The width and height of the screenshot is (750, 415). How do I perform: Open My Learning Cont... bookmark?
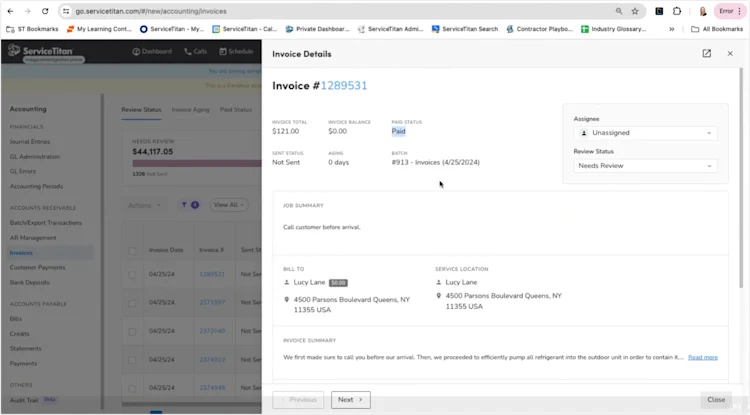[x=99, y=29]
